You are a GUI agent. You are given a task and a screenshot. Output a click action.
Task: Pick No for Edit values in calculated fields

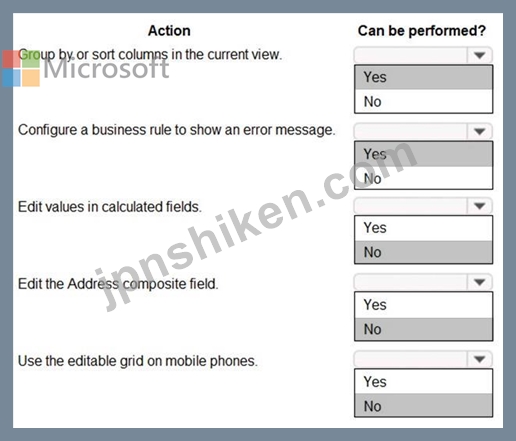(423, 252)
